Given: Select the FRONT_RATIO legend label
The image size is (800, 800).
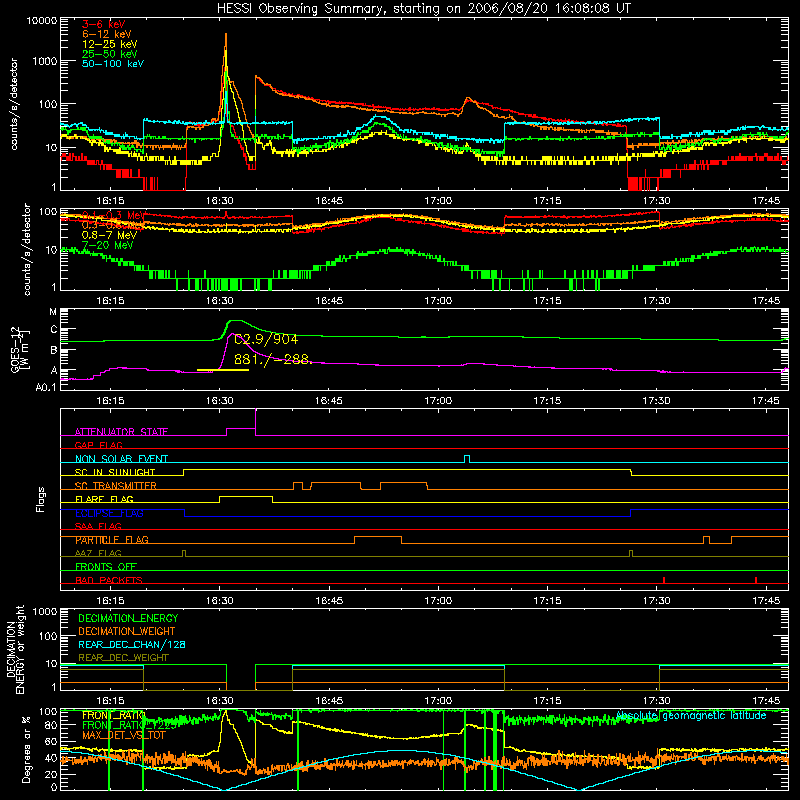Looking at the screenshot, I should (x=114, y=715).
